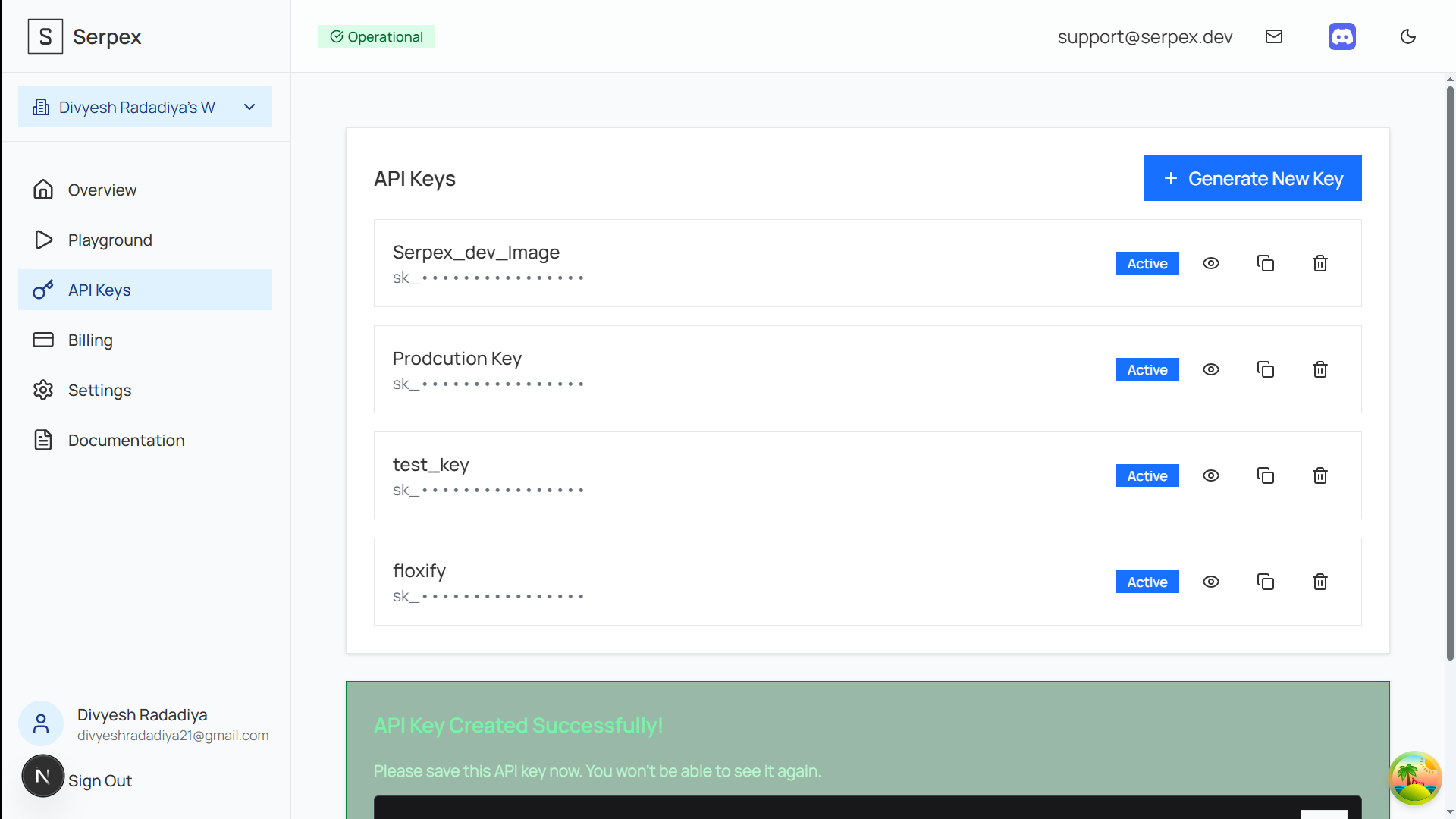Image resolution: width=1456 pixels, height=819 pixels.
Task: Show the Serpex_dev_Image key value
Action: click(x=1210, y=263)
